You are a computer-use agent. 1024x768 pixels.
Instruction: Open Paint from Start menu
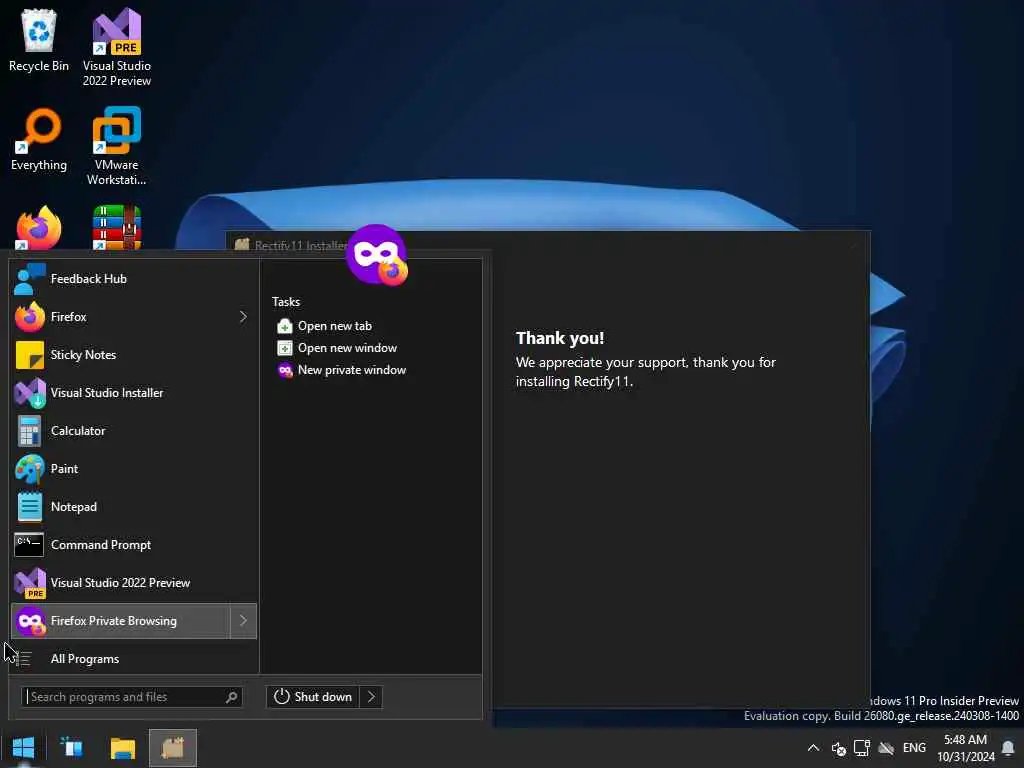(134, 469)
